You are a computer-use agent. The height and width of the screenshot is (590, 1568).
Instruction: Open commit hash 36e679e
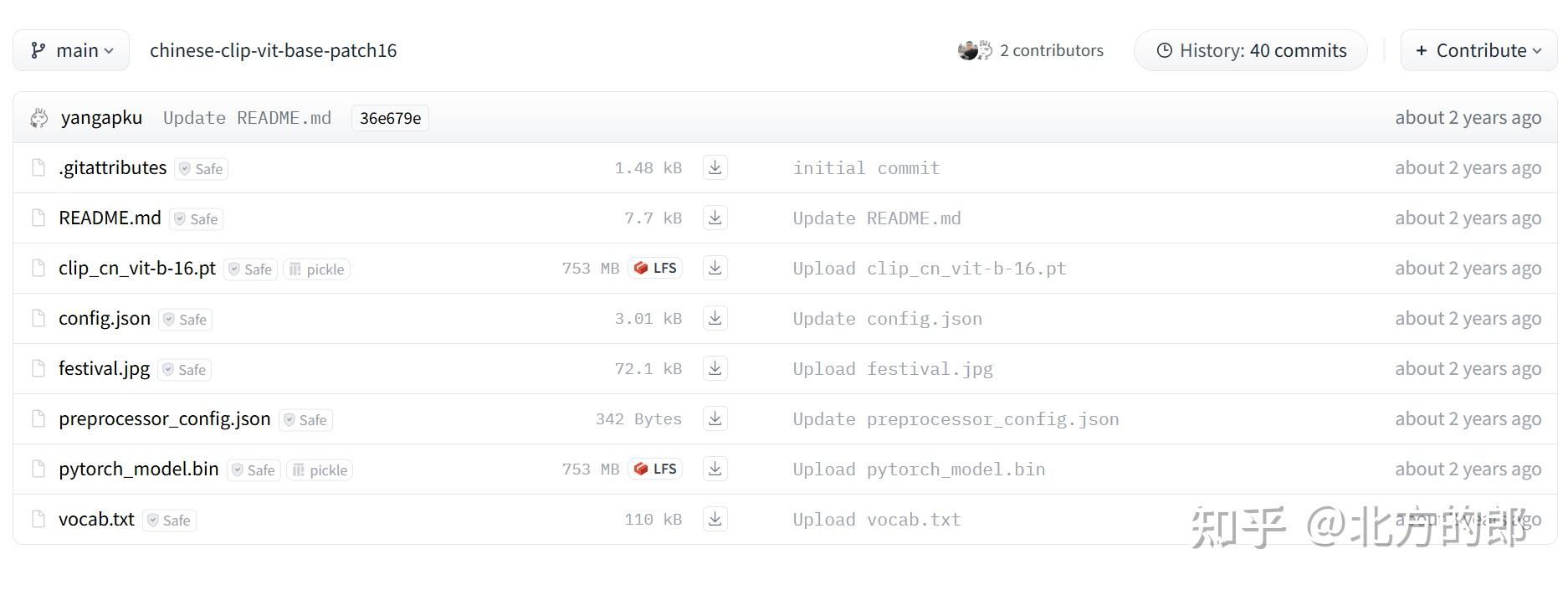tap(390, 118)
